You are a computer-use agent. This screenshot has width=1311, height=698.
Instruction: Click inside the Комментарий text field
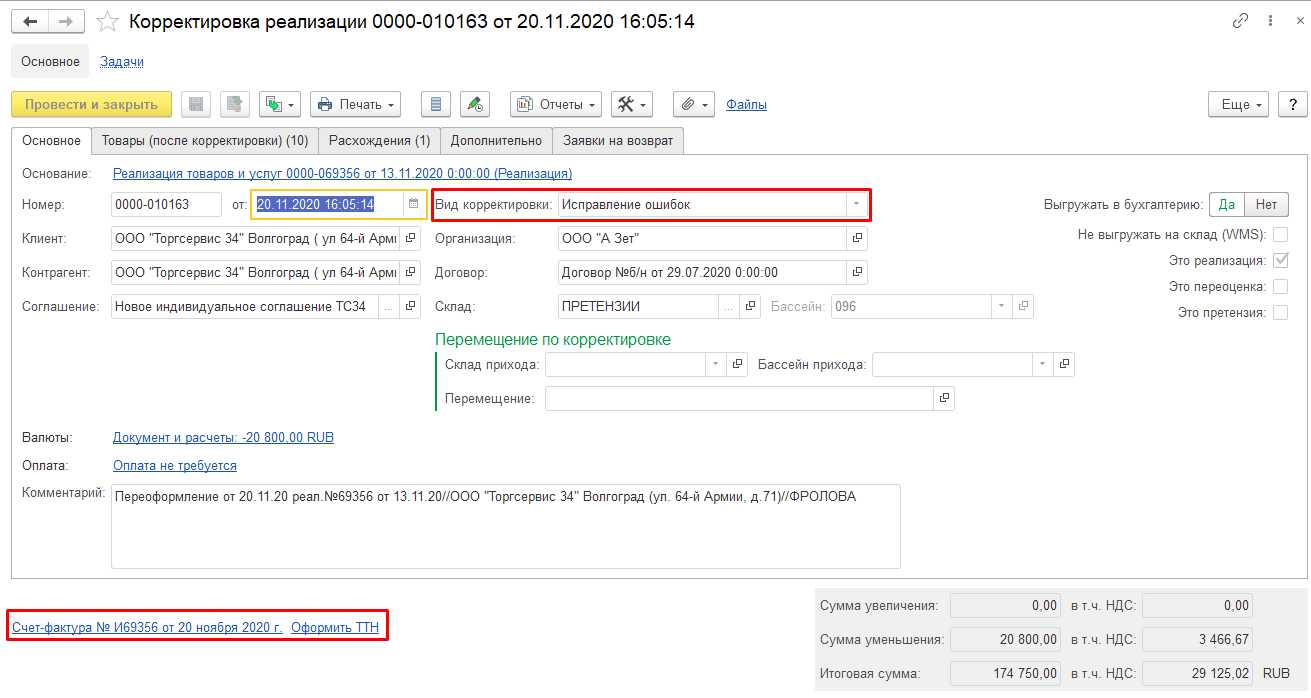tap(505, 526)
